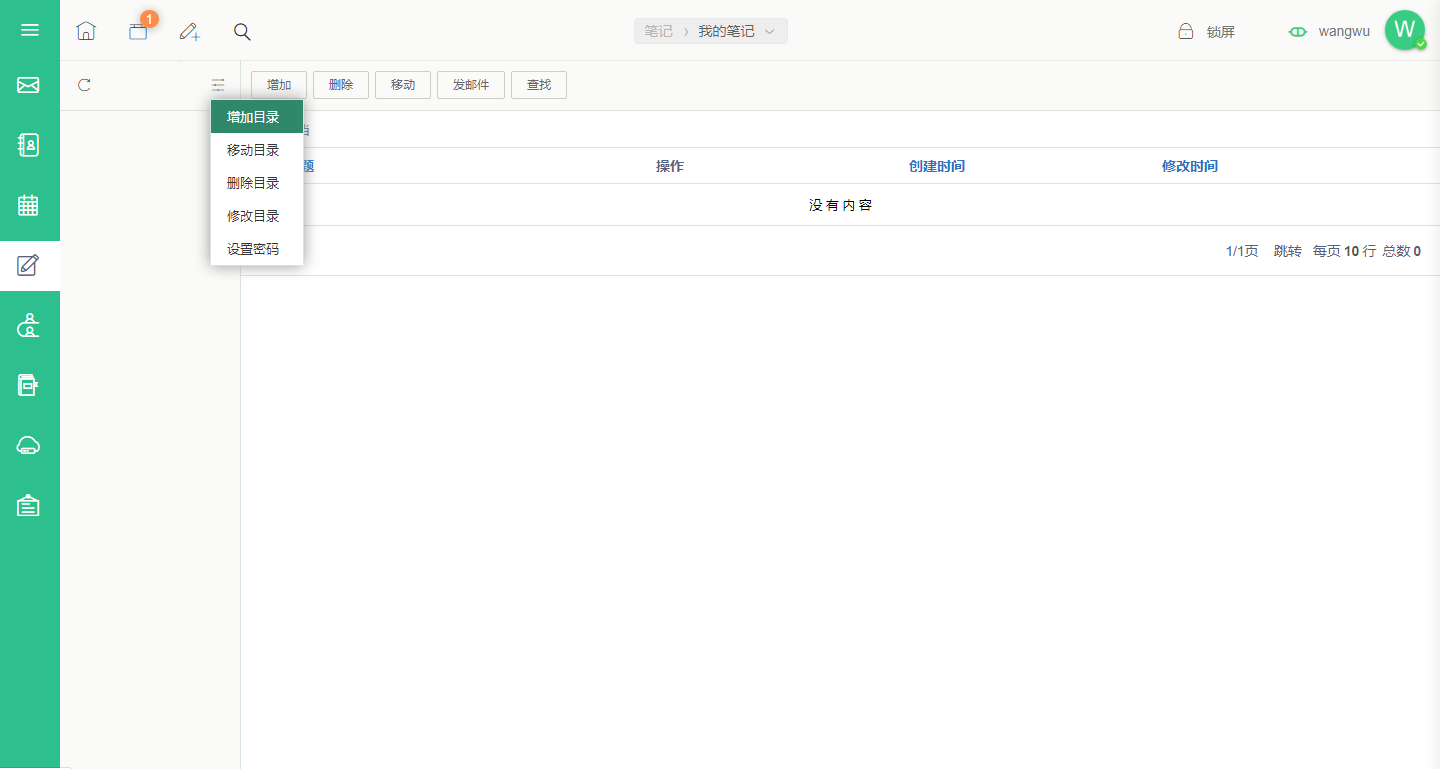Toggle the green eye icon beside wangwu
Viewport: 1440px width, 769px height.
coord(1298,32)
